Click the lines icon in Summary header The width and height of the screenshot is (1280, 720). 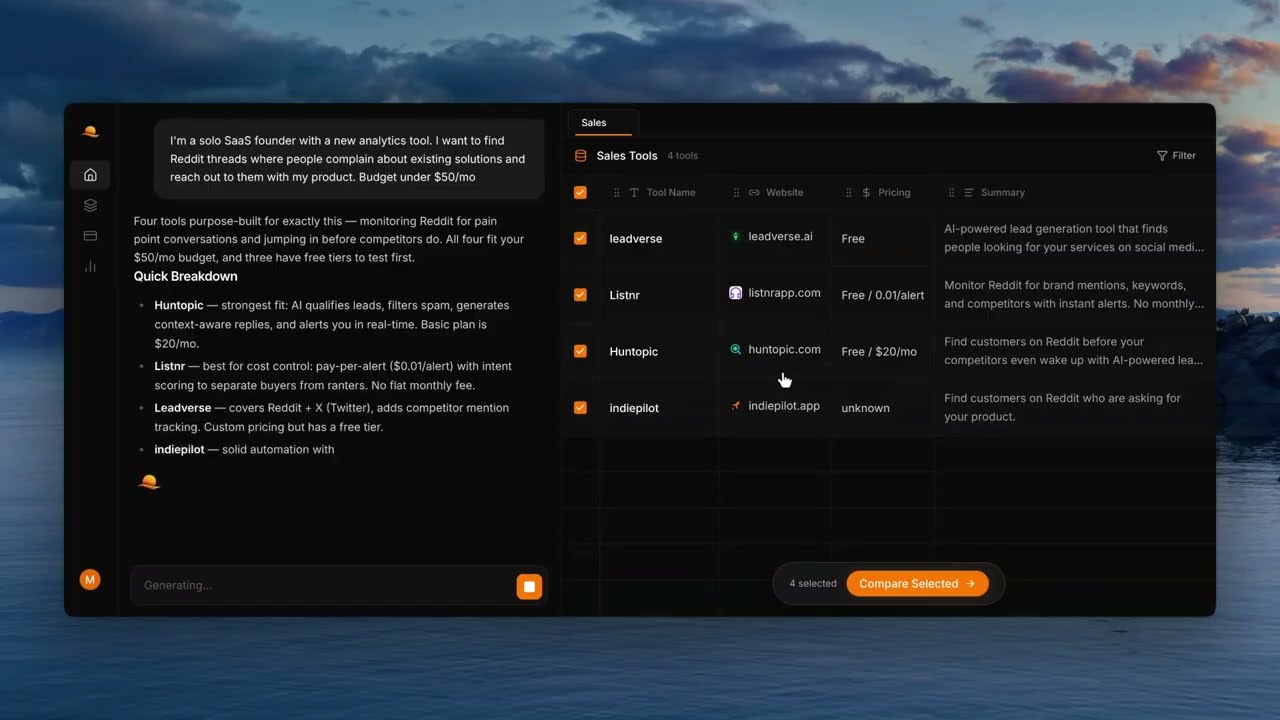tap(968, 193)
